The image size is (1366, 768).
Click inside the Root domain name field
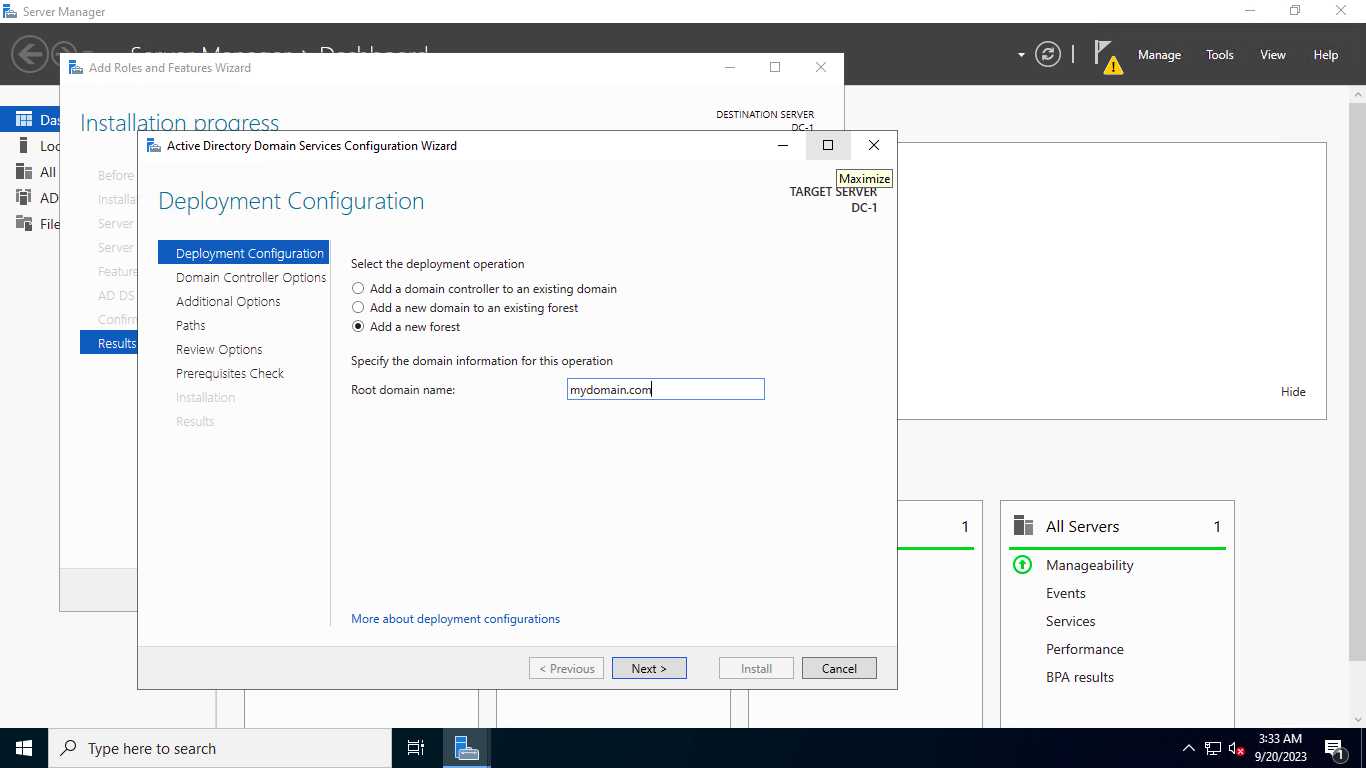665,389
